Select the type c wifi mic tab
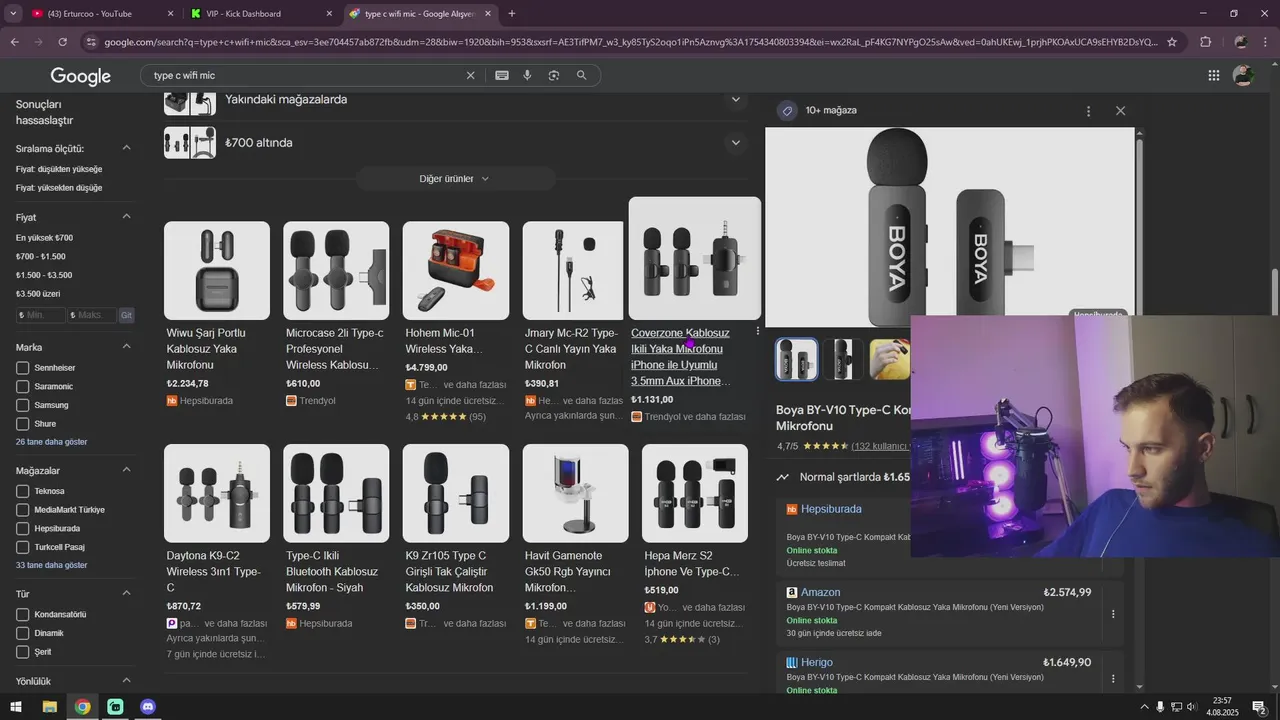Screen dimensions: 1280x720 [x=421, y=14]
